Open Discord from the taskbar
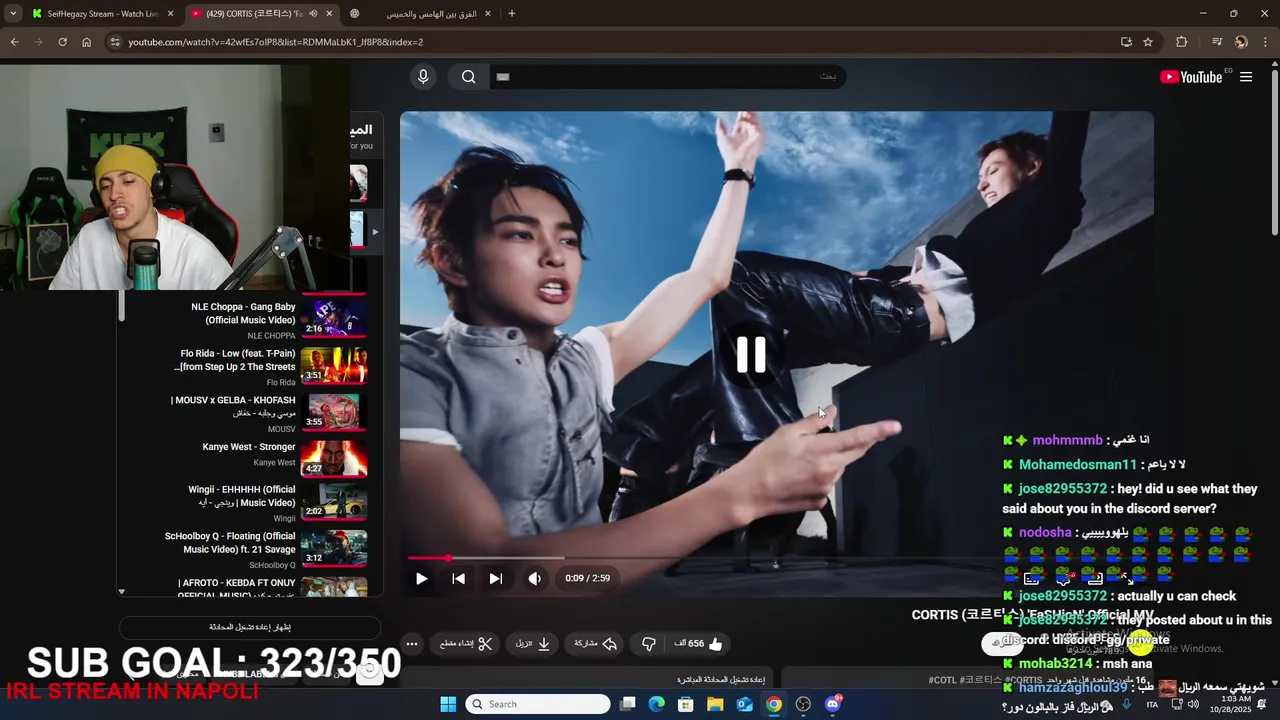The image size is (1280, 720). (x=832, y=704)
